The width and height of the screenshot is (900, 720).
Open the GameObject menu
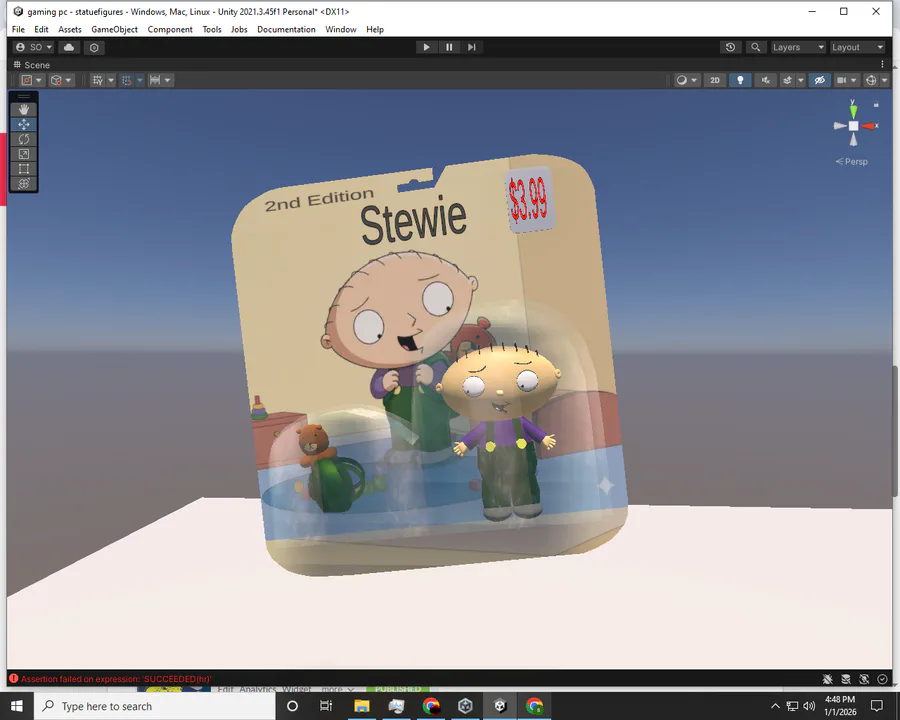[x=114, y=29]
